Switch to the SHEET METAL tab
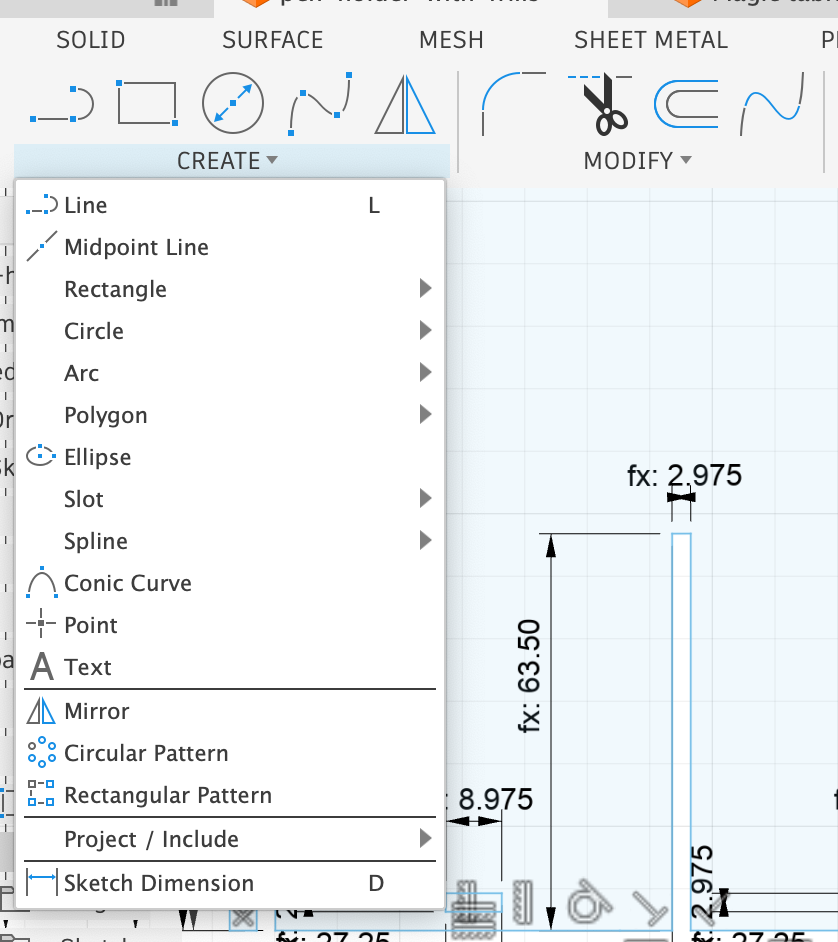The width and height of the screenshot is (838, 942). (651, 40)
